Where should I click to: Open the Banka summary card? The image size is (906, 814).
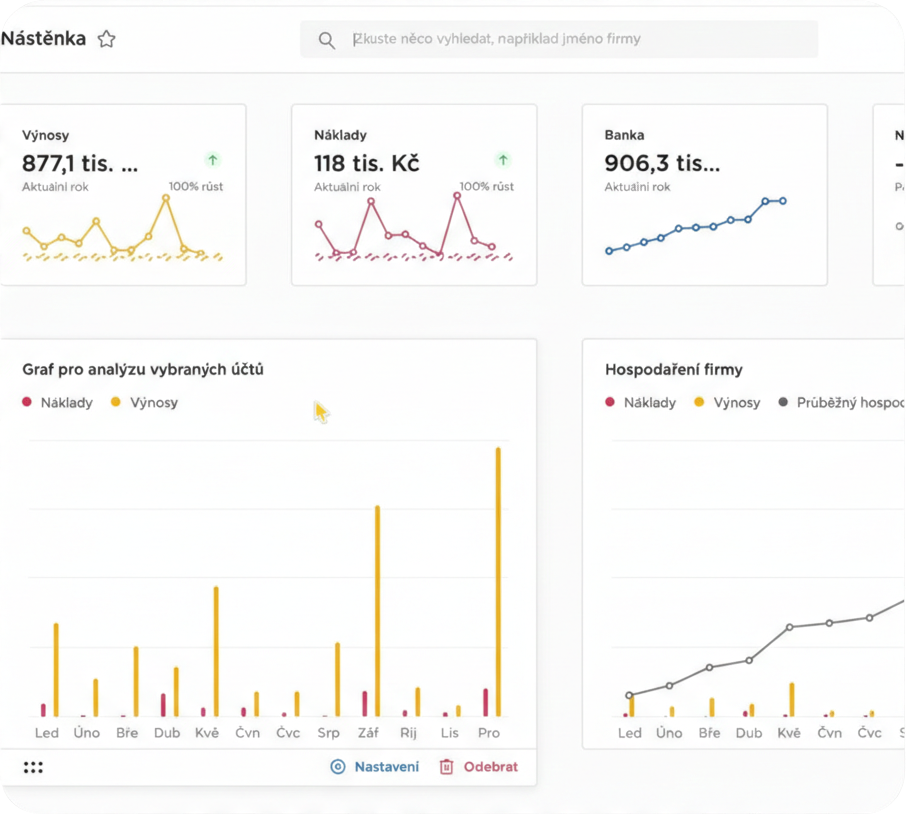tap(704, 195)
